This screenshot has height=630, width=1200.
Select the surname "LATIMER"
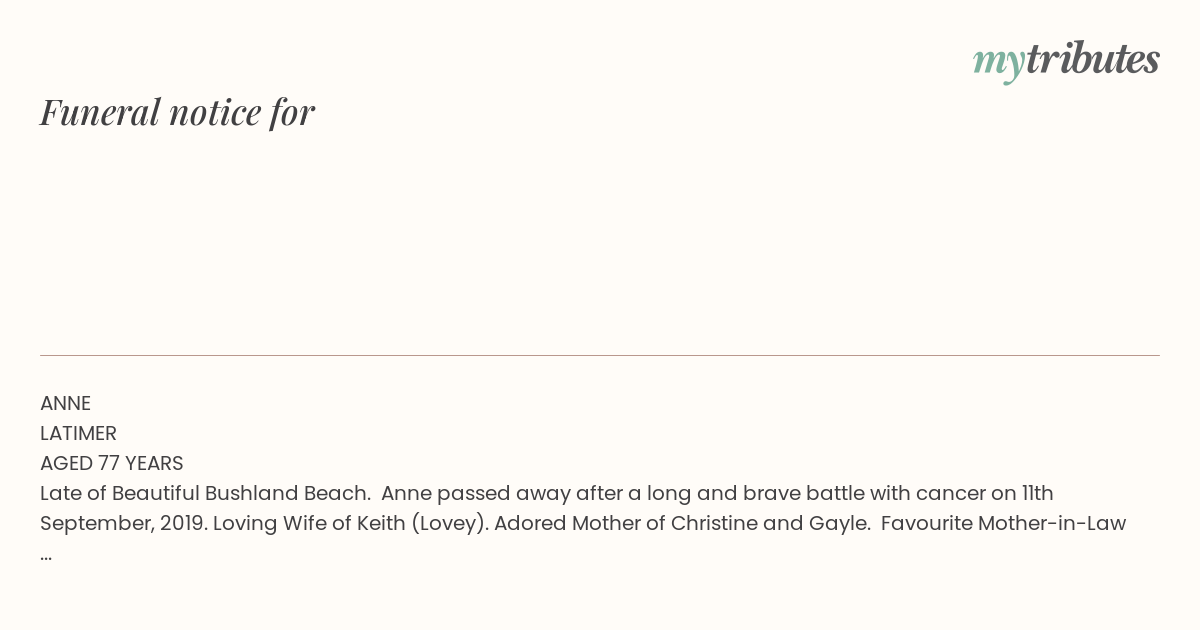click(x=78, y=433)
